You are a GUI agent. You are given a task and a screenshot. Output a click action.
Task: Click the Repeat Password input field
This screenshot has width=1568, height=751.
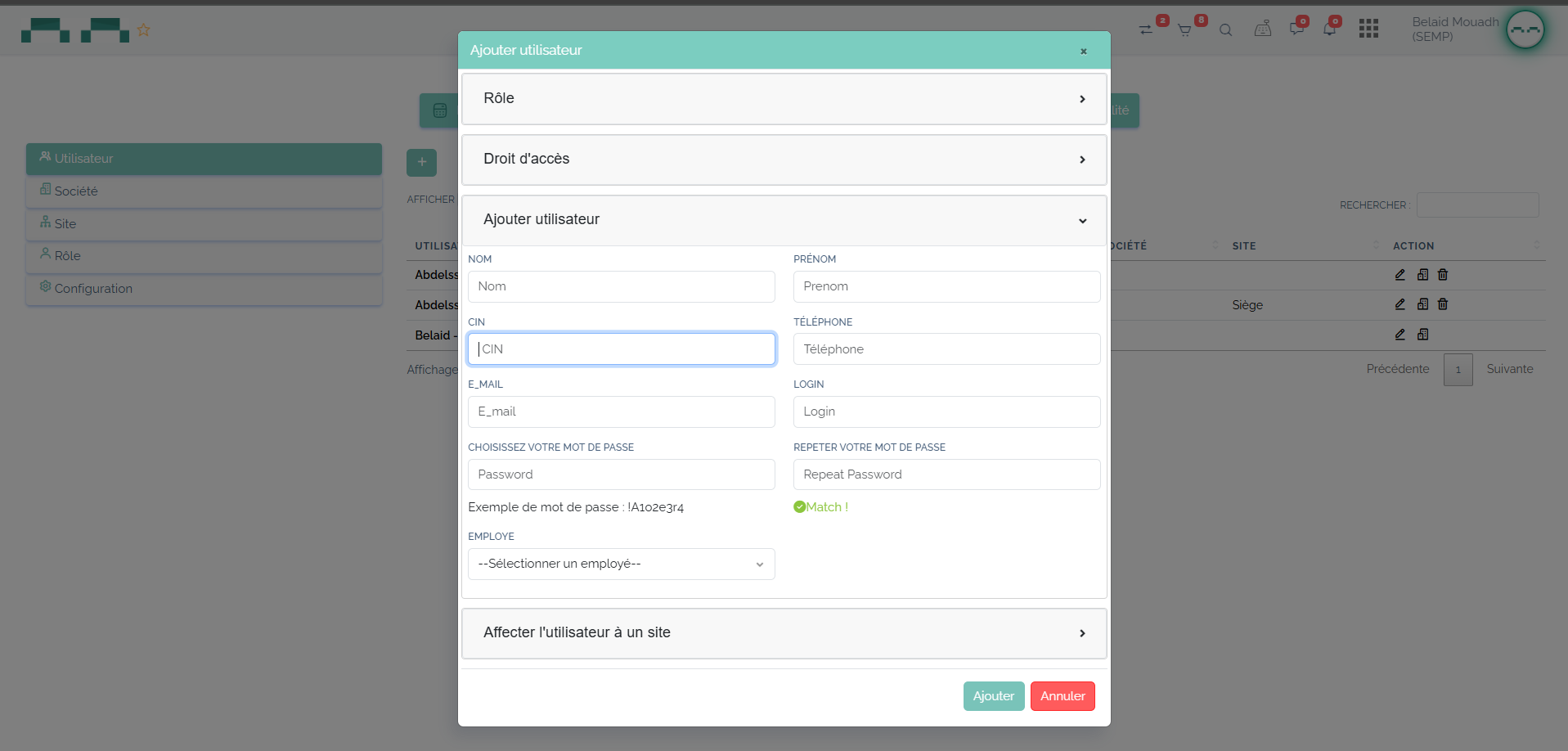pos(946,474)
